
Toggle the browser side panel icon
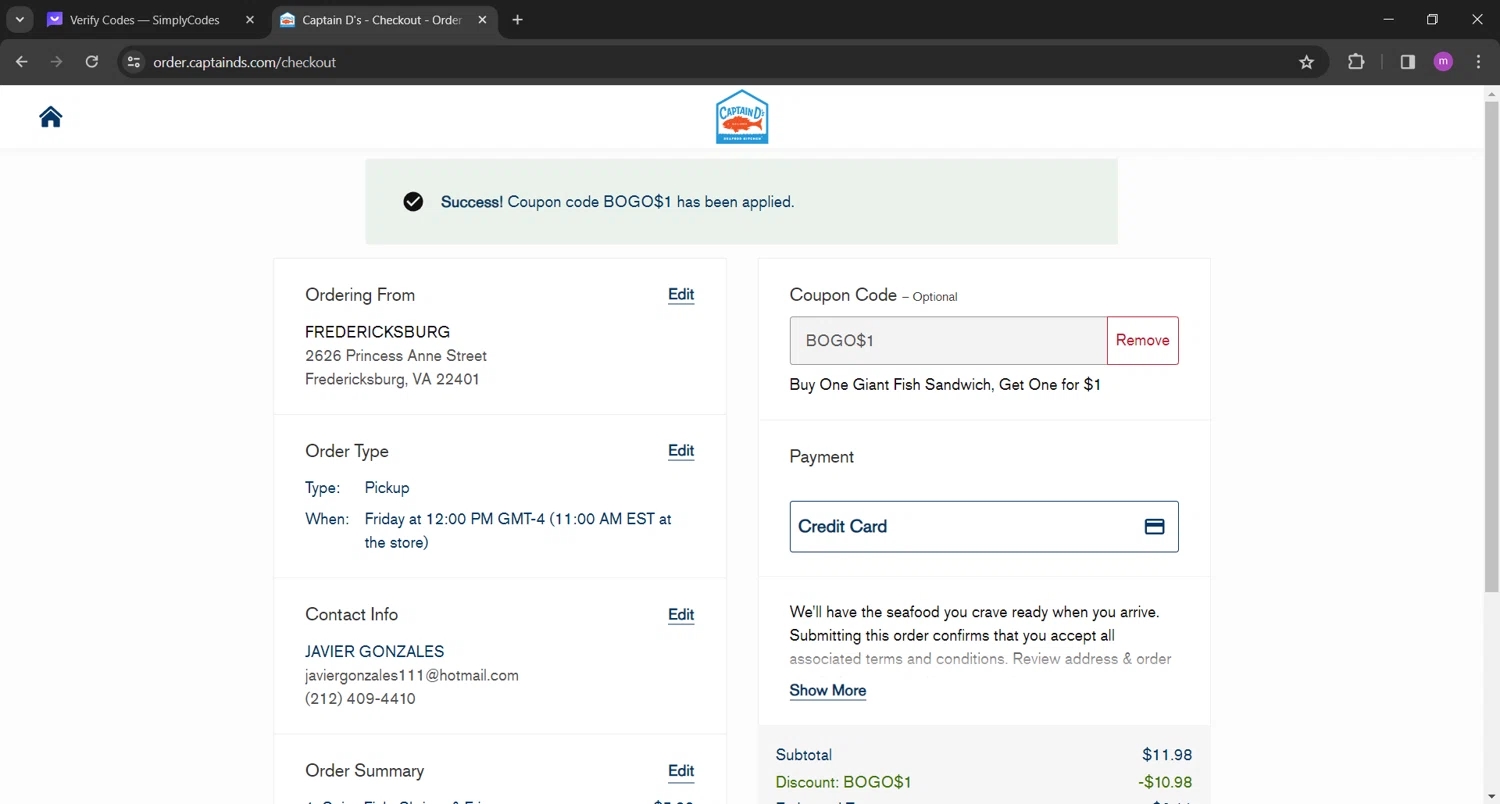(x=1407, y=62)
